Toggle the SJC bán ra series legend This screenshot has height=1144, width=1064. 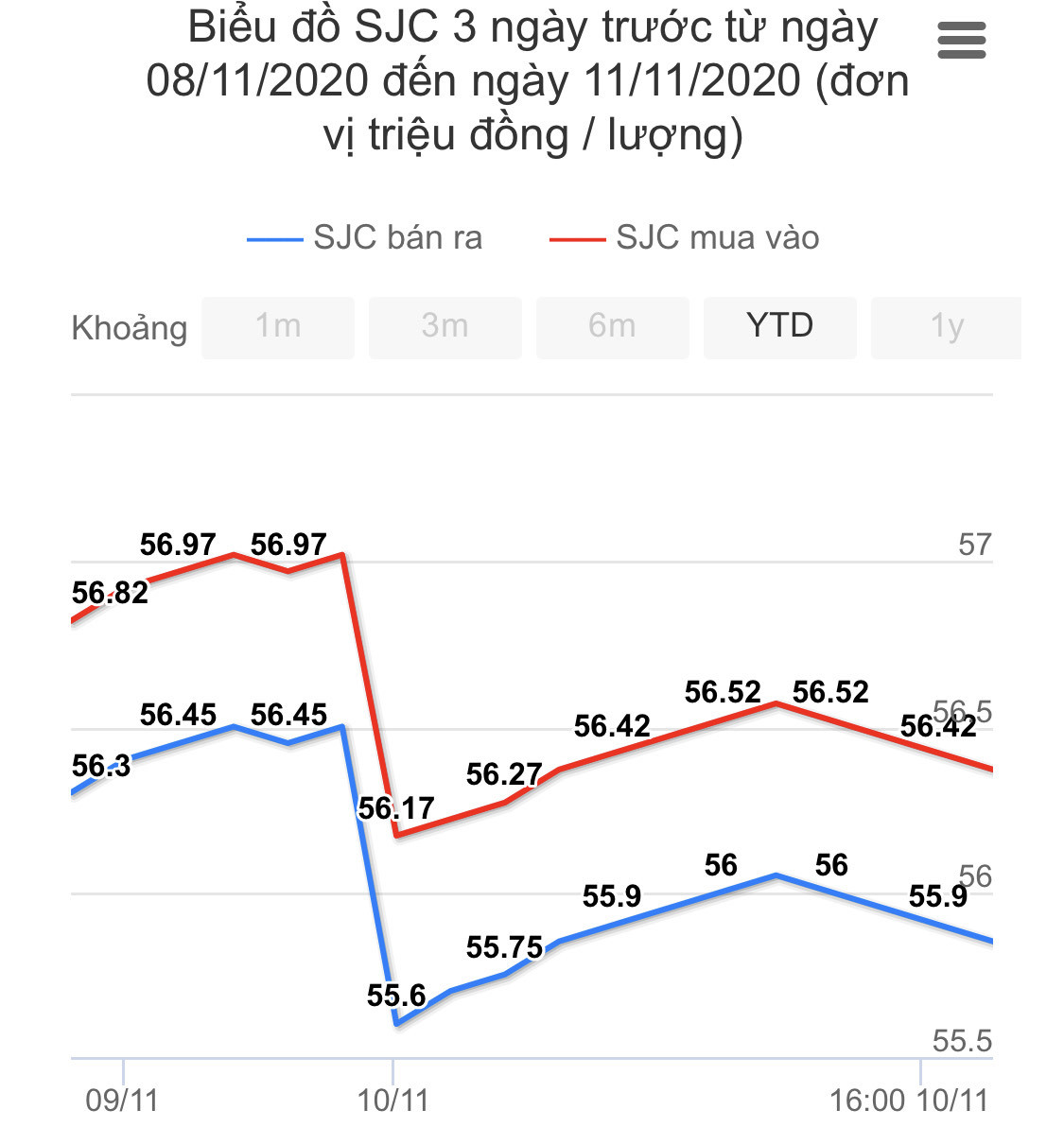tap(397, 237)
